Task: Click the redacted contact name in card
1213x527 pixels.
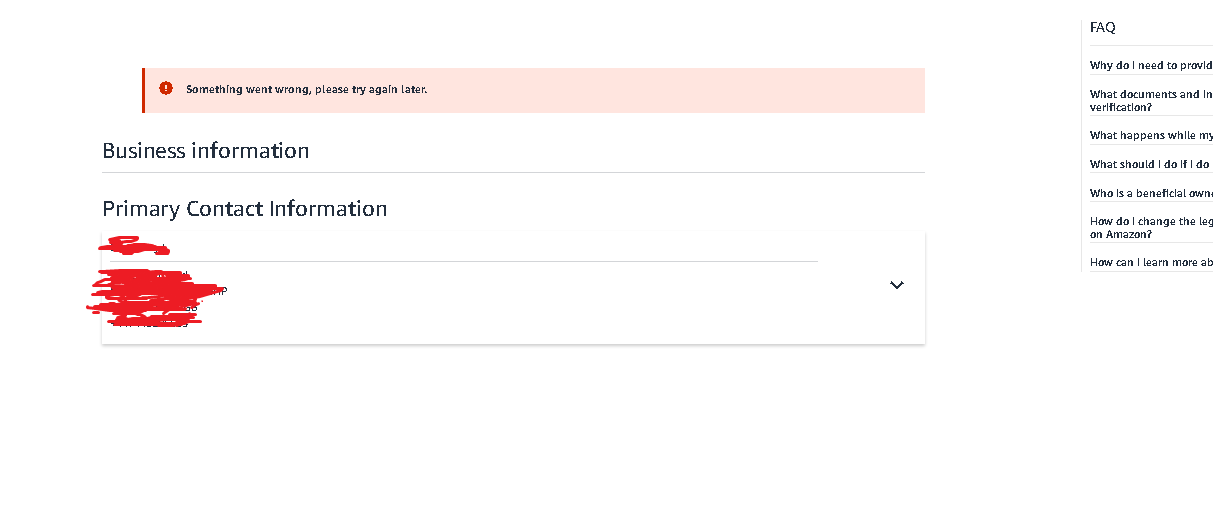Action: pyautogui.click(x=137, y=245)
